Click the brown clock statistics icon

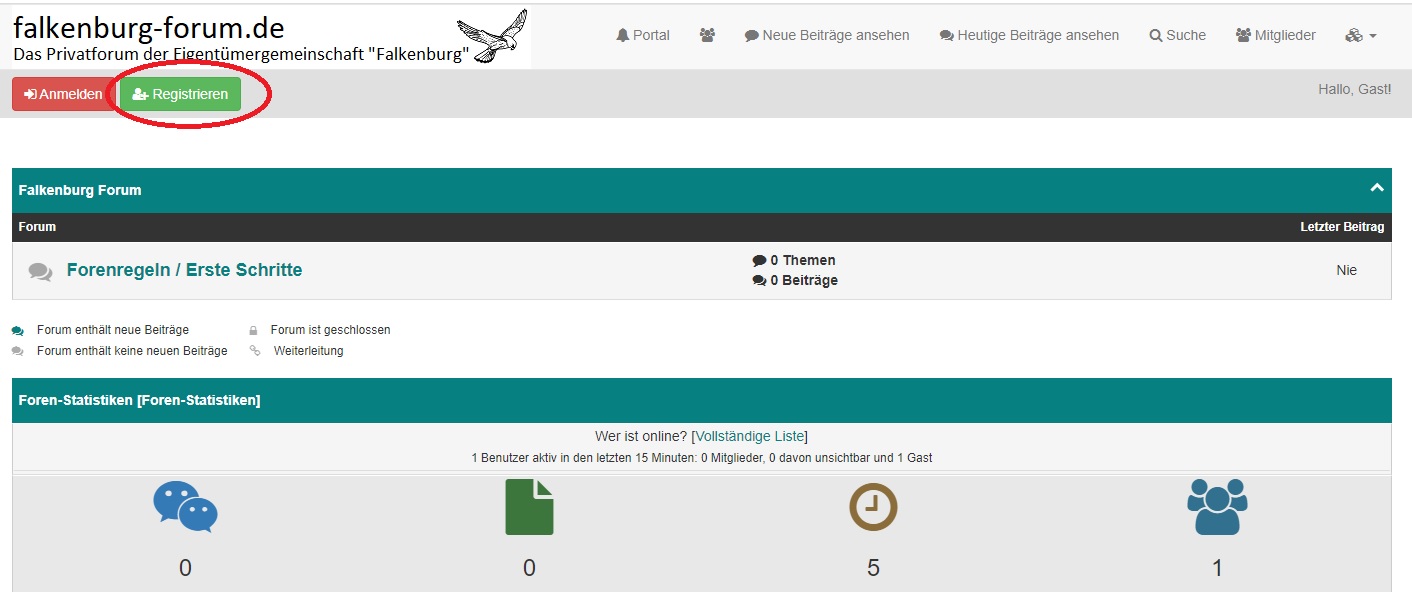873,507
